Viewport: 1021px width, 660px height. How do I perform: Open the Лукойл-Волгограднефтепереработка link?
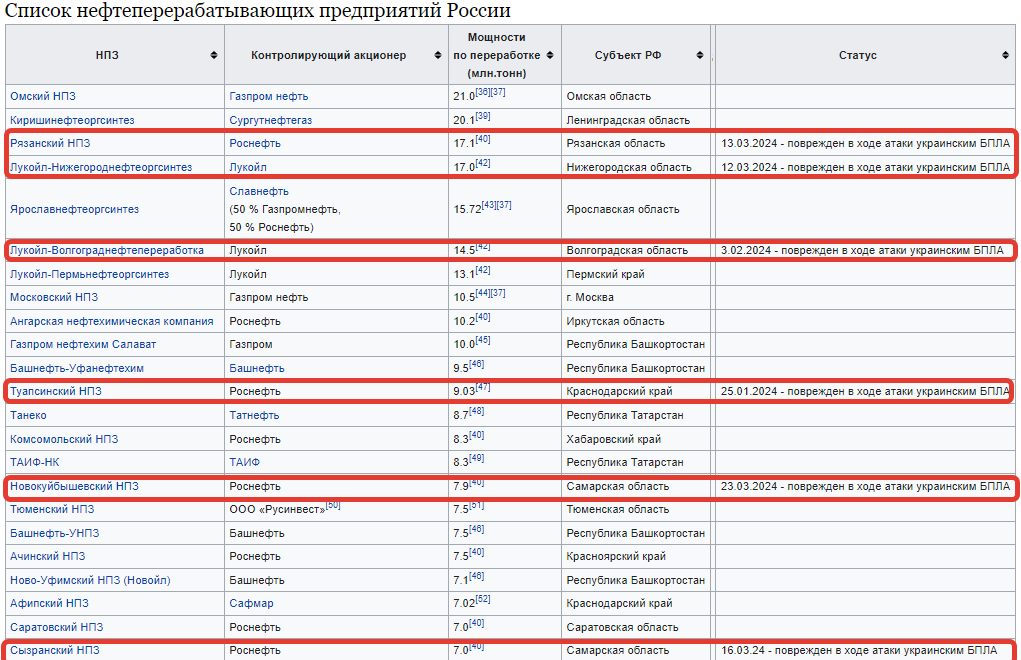click(107, 250)
